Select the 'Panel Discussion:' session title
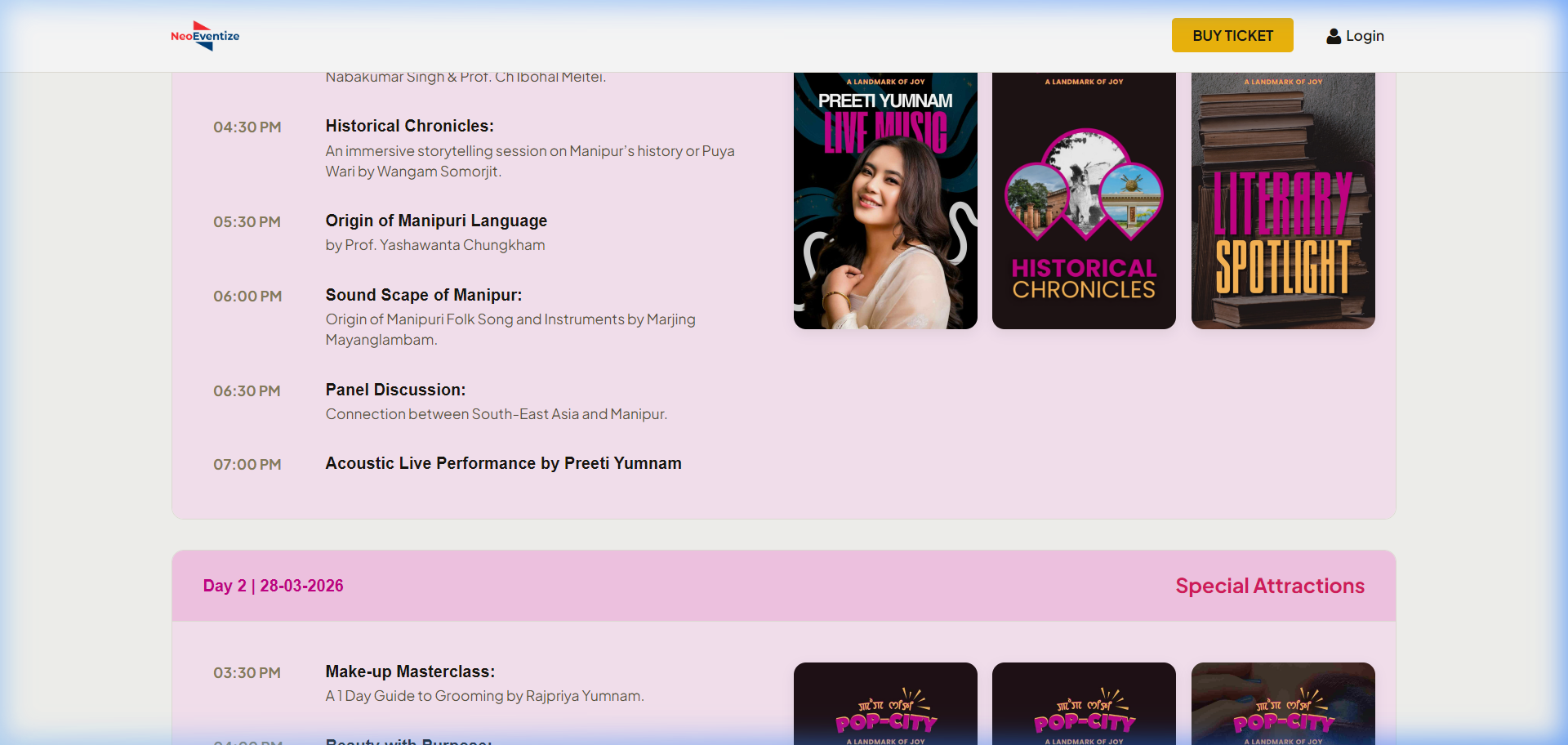 [395, 390]
